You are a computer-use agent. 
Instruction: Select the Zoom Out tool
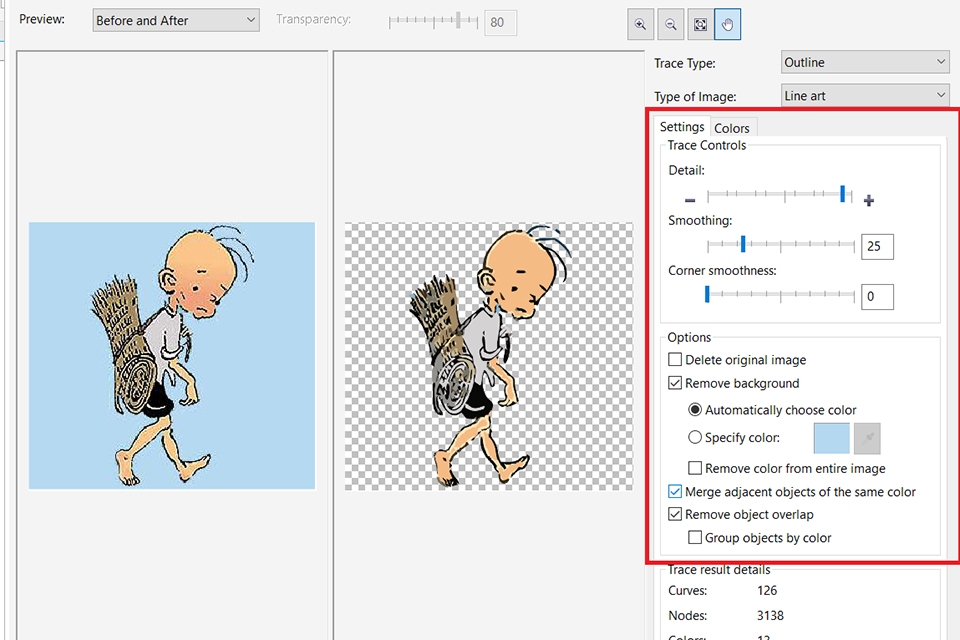click(670, 24)
